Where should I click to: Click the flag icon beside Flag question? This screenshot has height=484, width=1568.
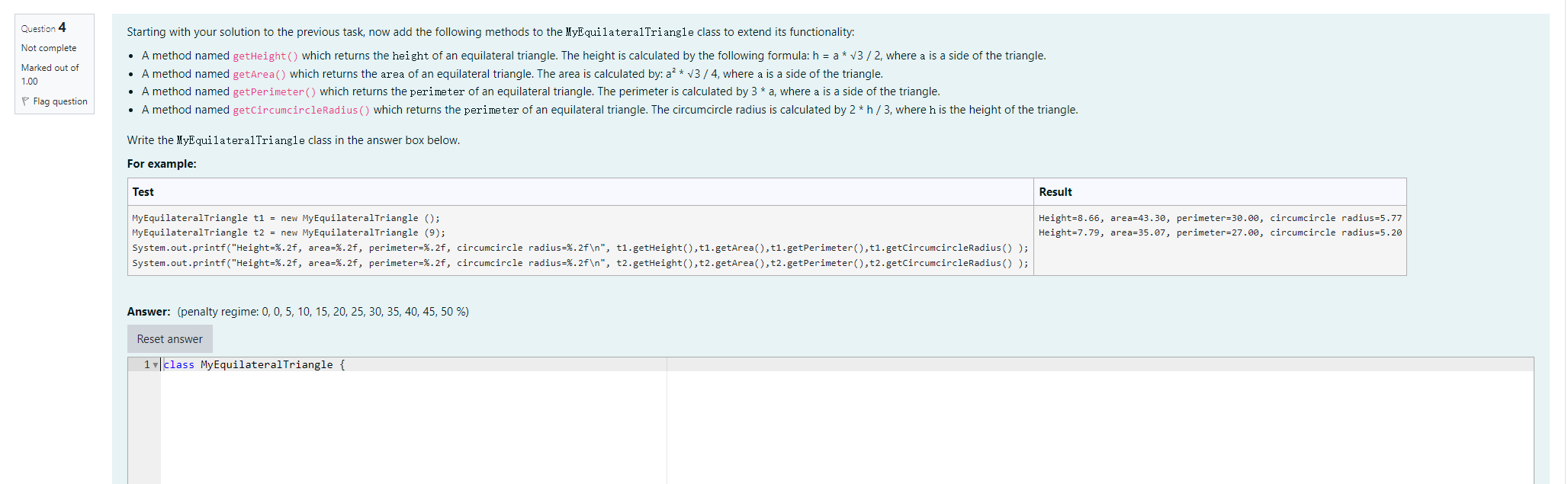pyautogui.click(x=27, y=101)
